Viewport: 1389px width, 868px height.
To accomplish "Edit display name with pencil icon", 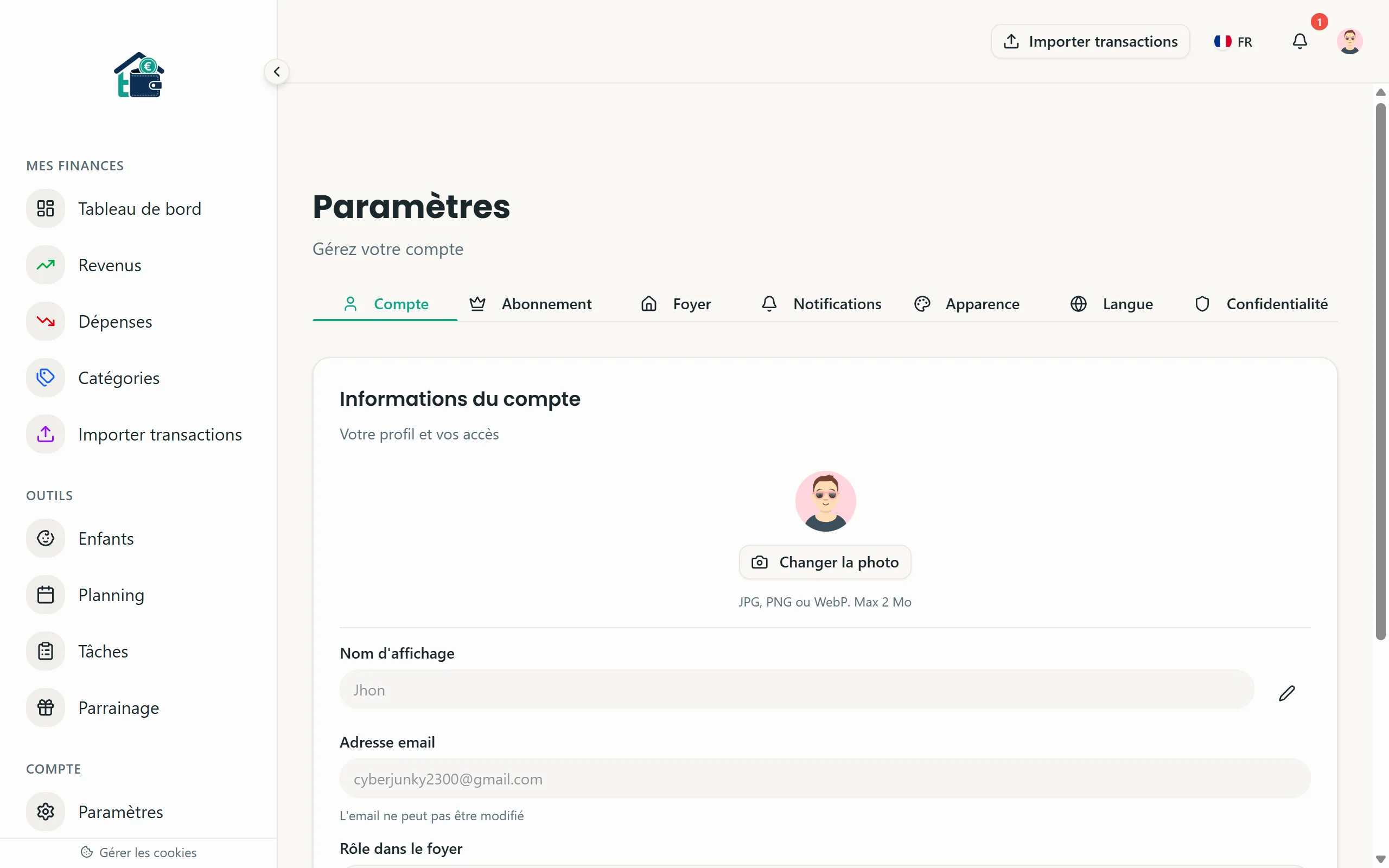I will tap(1287, 693).
